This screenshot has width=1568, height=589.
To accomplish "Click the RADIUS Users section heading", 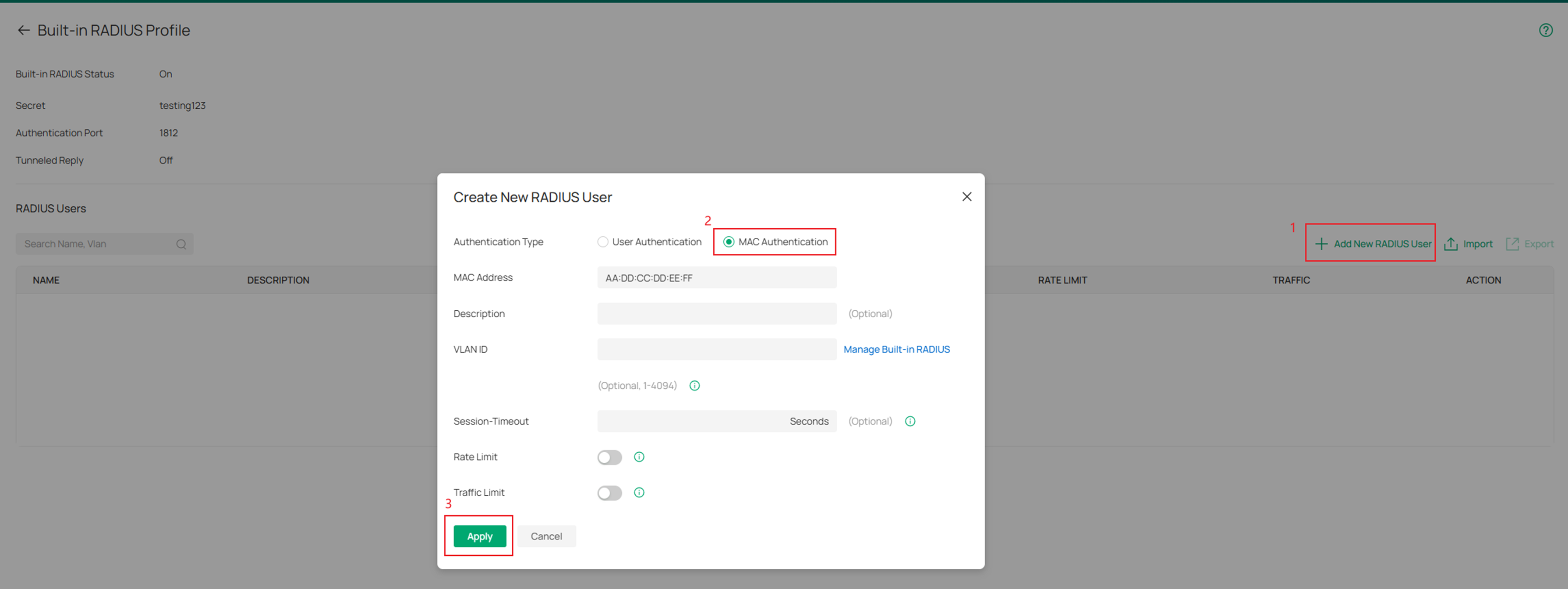I will [x=51, y=208].
